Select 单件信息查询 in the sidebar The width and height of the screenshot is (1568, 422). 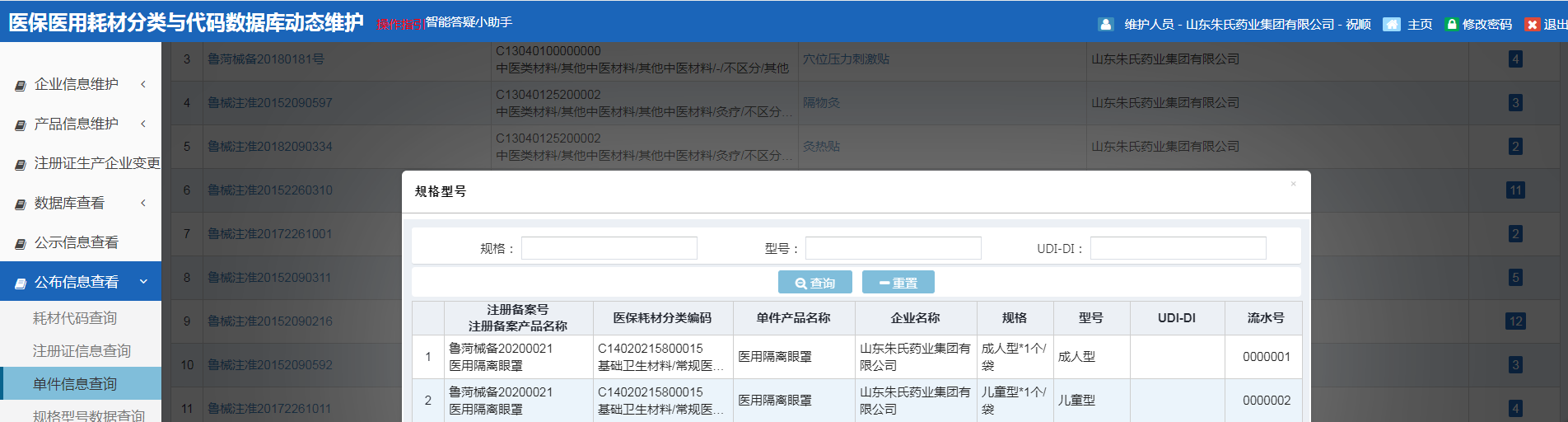pyautogui.click(x=75, y=384)
